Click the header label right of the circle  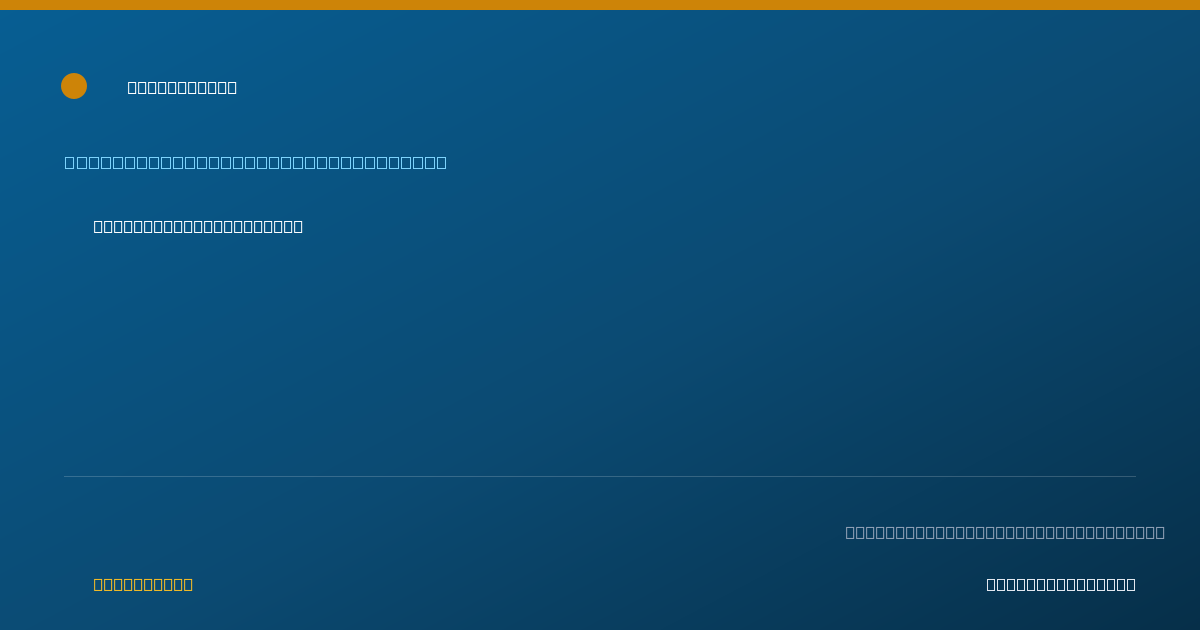coord(182,87)
